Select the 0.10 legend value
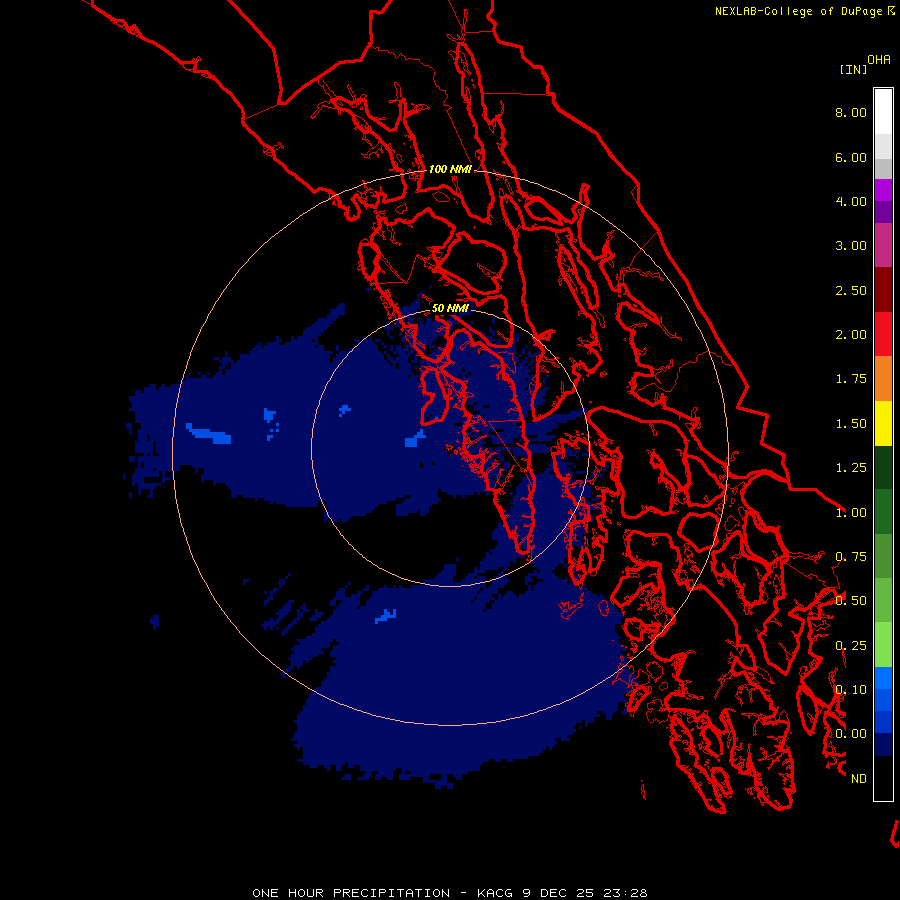Viewport: 900px width, 900px height. [851, 690]
